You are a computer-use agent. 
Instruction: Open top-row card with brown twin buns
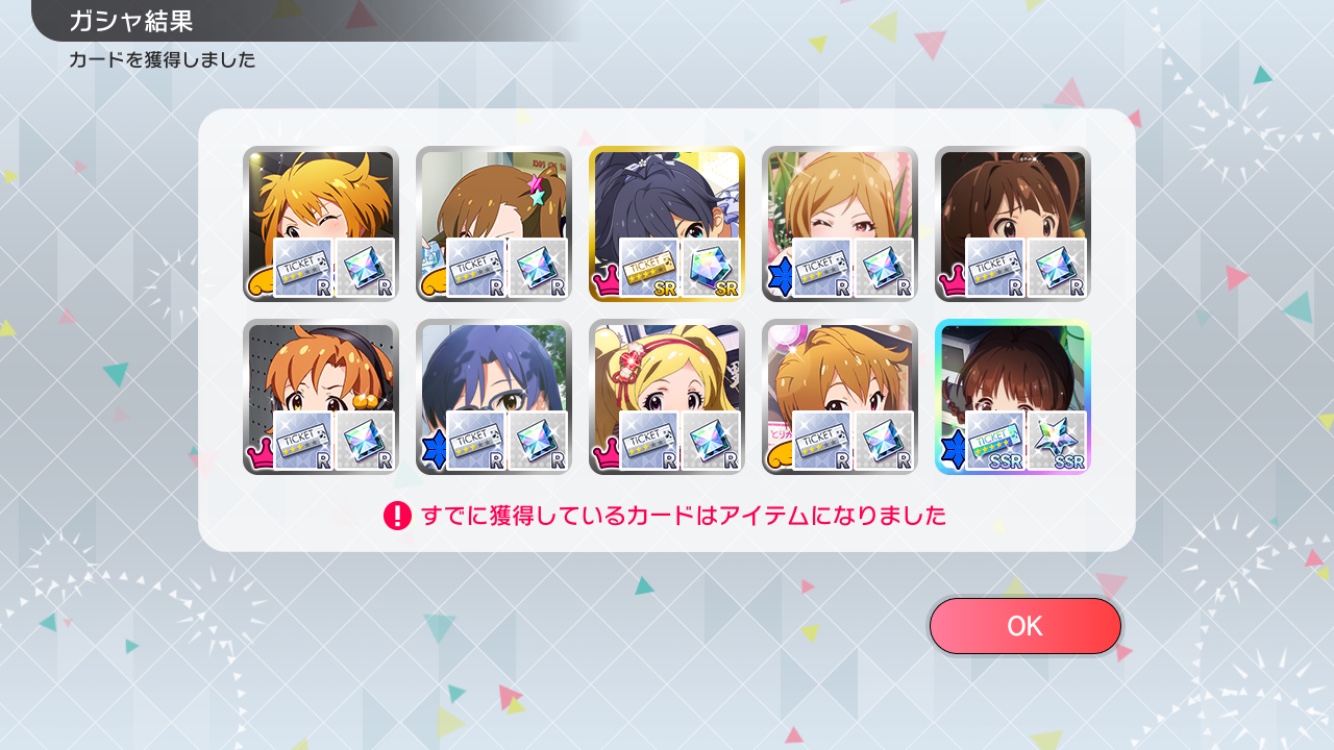point(1012,224)
